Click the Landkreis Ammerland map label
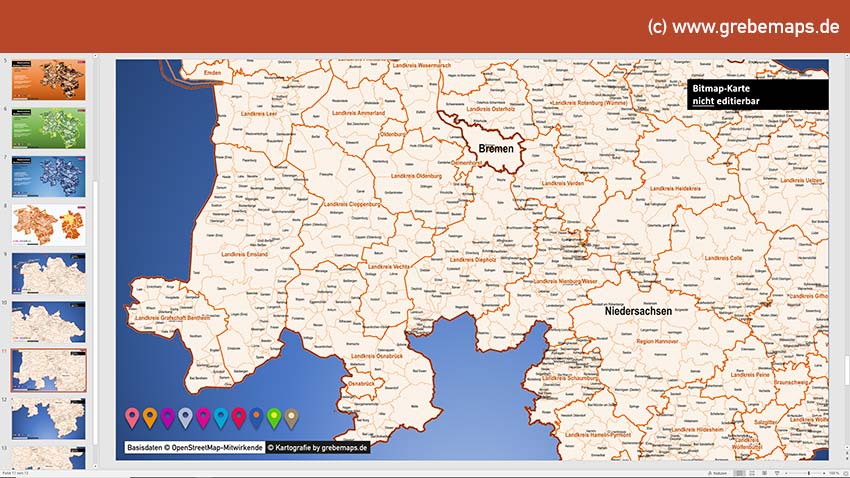Viewport: 850px width, 478px height. (x=358, y=113)
